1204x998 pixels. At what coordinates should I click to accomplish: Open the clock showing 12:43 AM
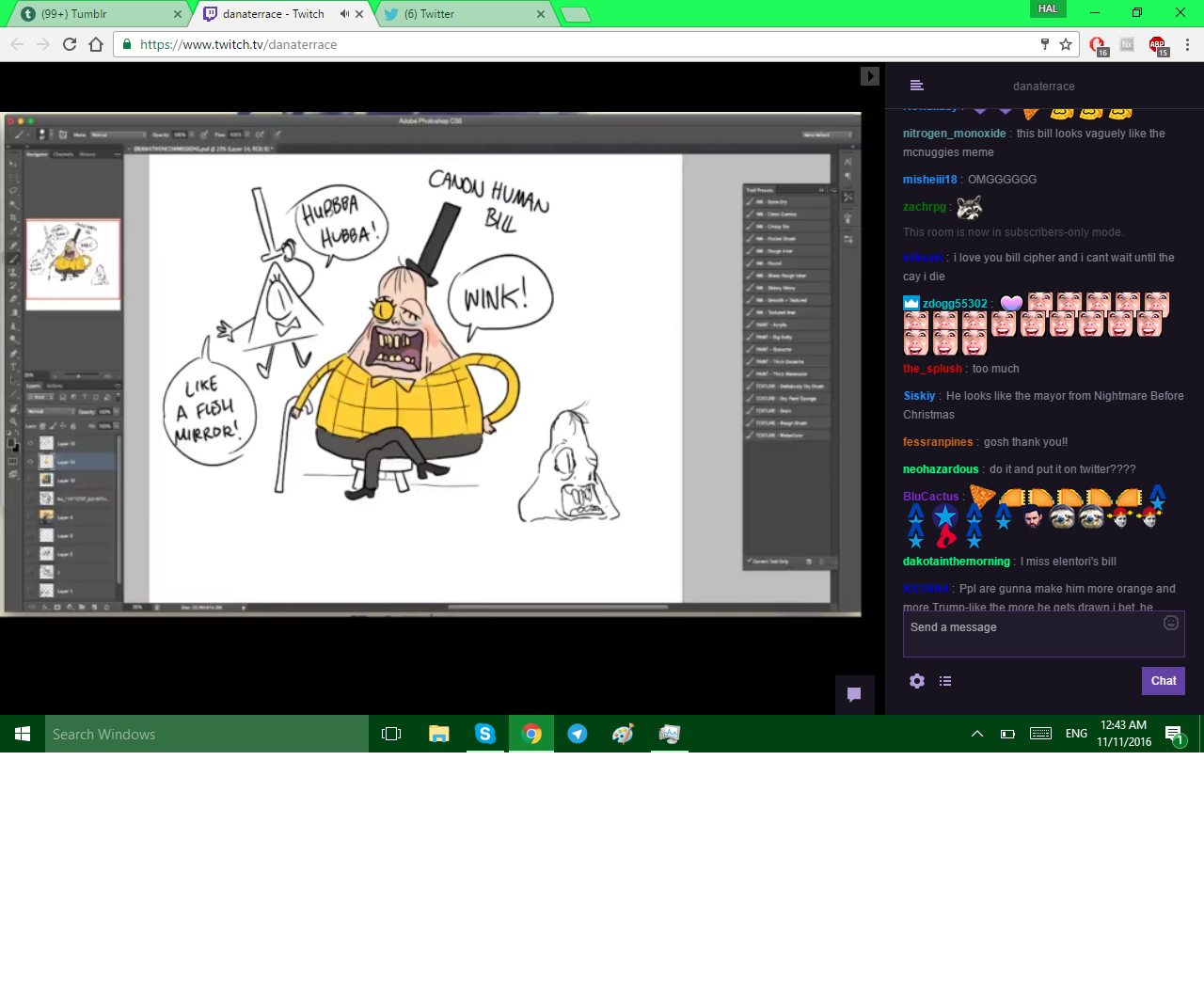1124,734
